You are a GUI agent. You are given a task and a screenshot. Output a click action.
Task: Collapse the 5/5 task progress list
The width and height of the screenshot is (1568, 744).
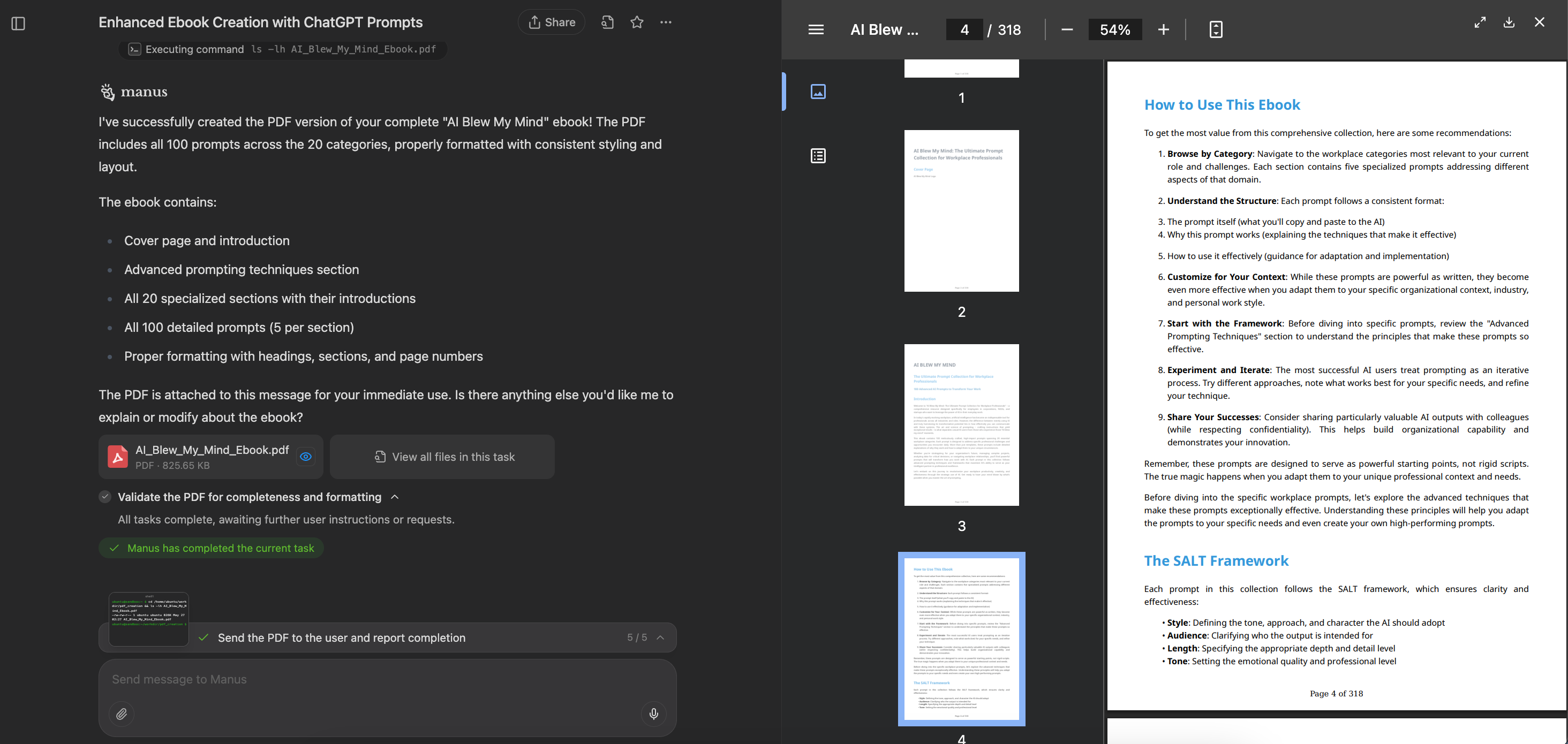coord(660,637)
